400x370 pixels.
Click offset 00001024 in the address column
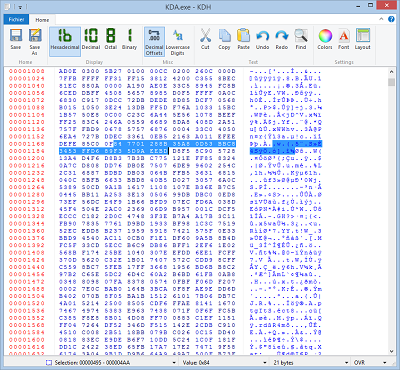(x=27, y=78)
